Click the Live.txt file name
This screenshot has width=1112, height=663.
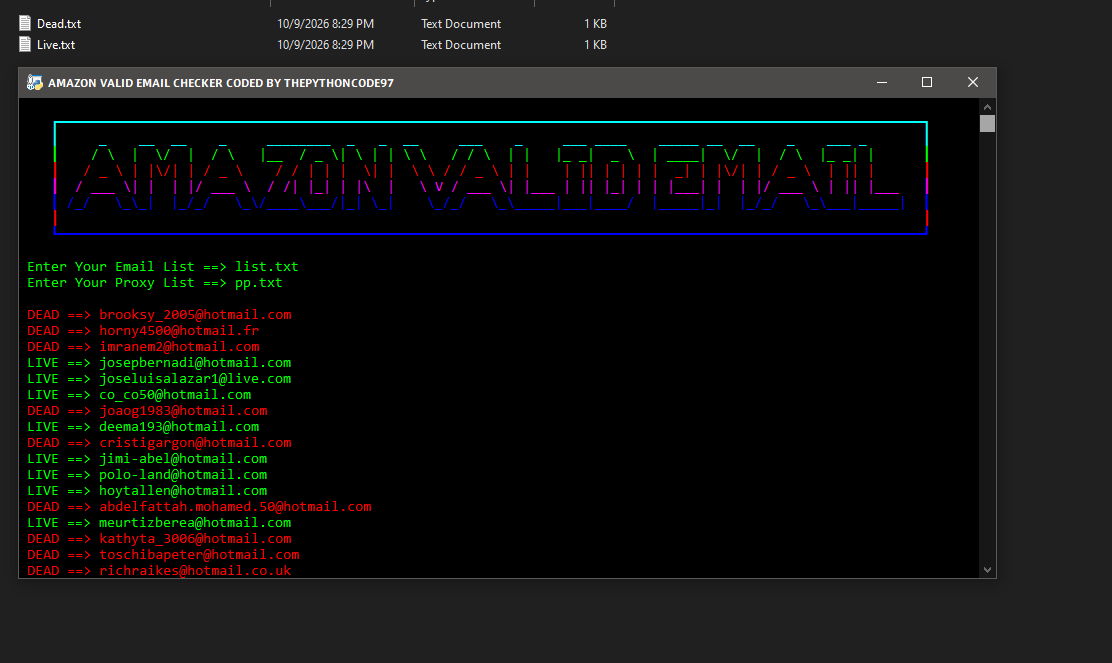pyautogui.click(x=56, y=45)
